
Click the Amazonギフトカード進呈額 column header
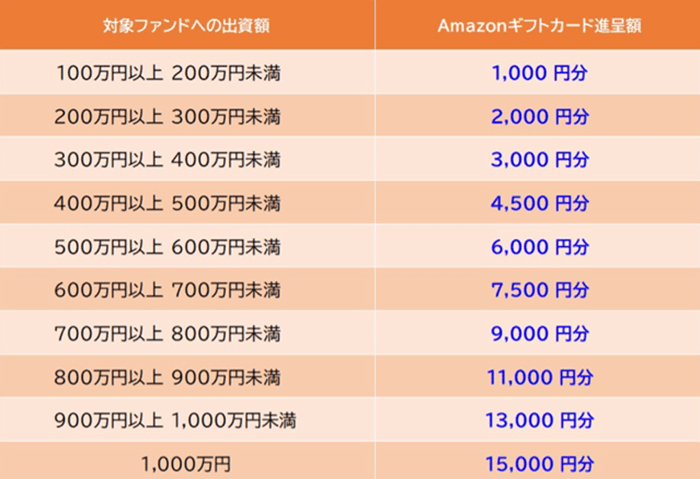pyautogui.click(x=538, y=25)
